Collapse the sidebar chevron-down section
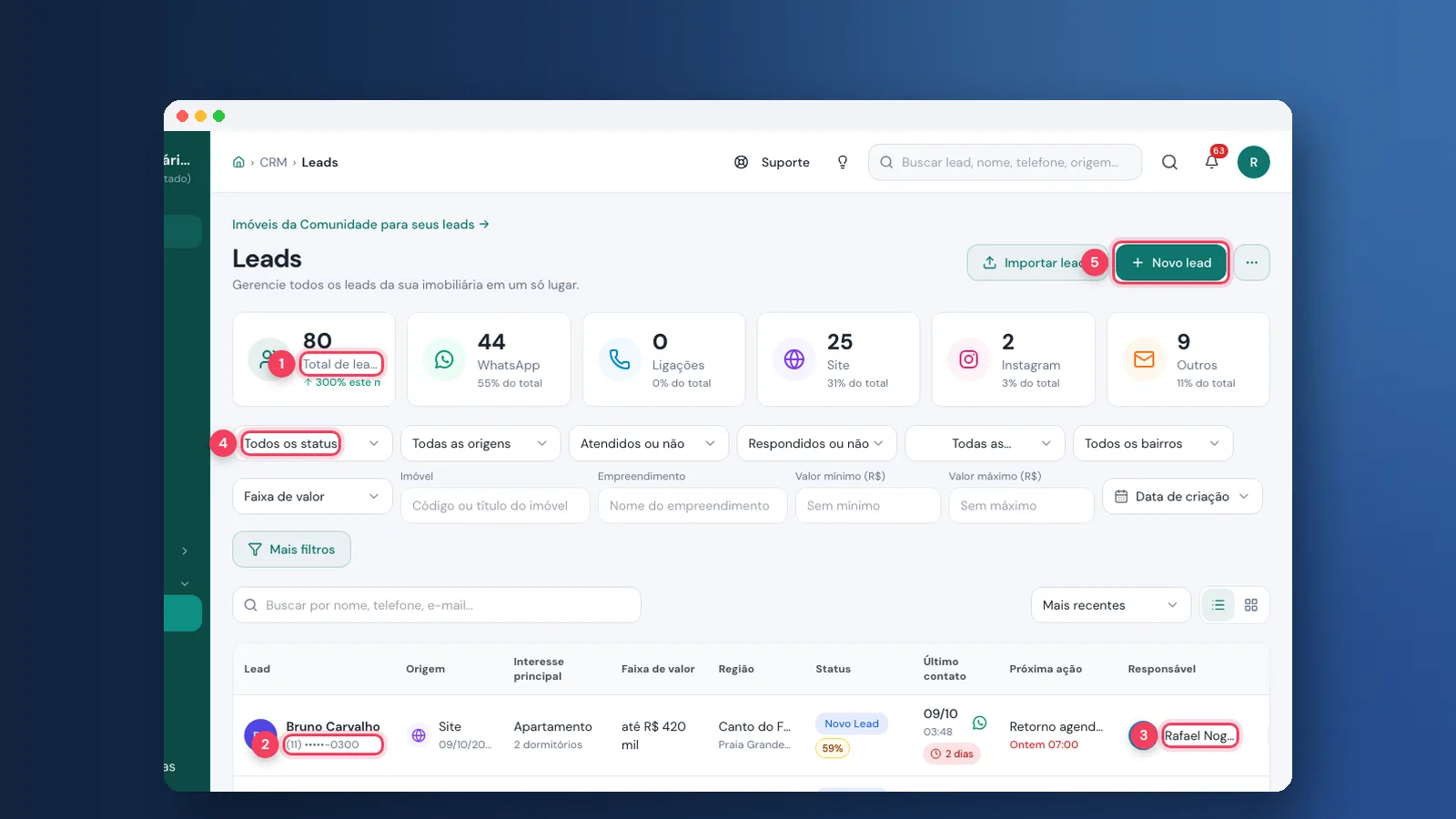Image resolution: width=1456 pixels, height=819 pixels. [x=185, y=583]
